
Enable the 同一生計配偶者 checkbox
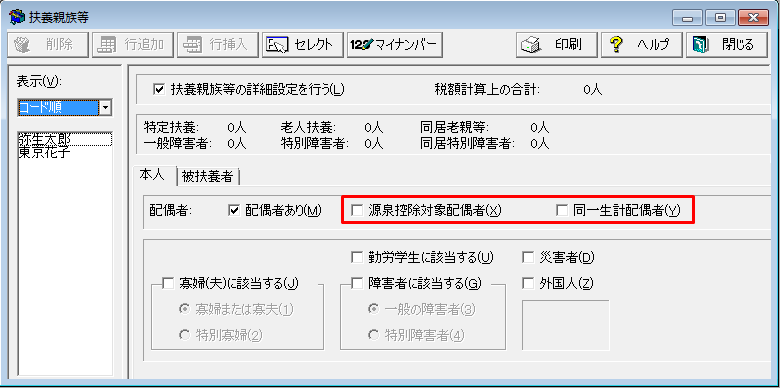coord(562,210)
